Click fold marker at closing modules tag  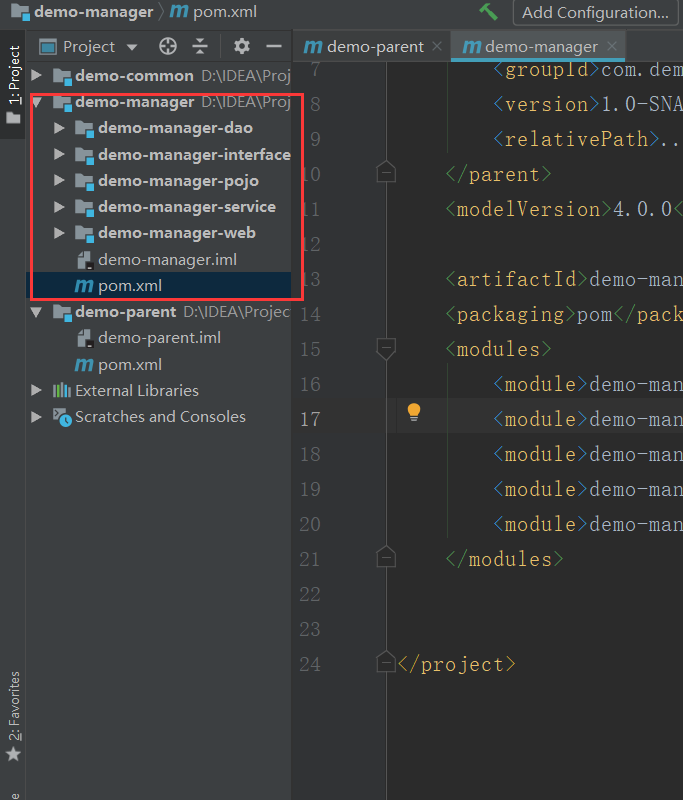pyautogui.click(x=386, y=558)
